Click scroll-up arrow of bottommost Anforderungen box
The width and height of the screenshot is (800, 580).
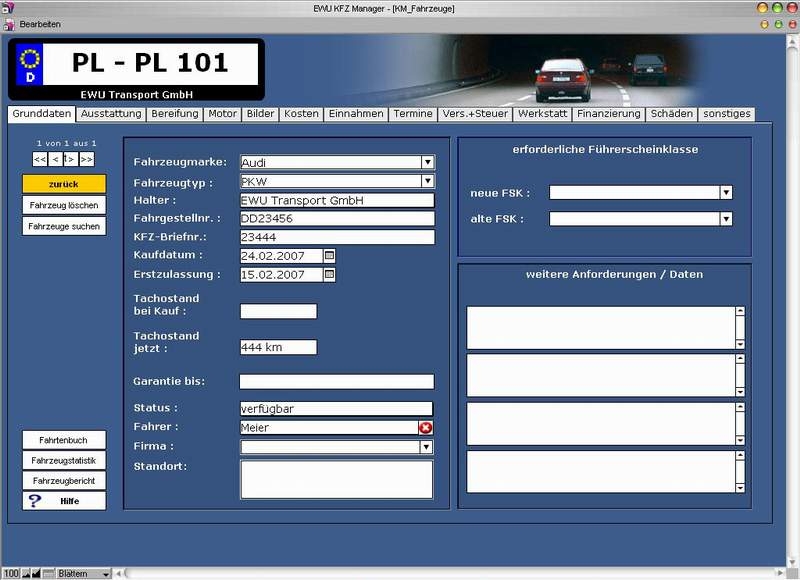[x=740, y=455]
